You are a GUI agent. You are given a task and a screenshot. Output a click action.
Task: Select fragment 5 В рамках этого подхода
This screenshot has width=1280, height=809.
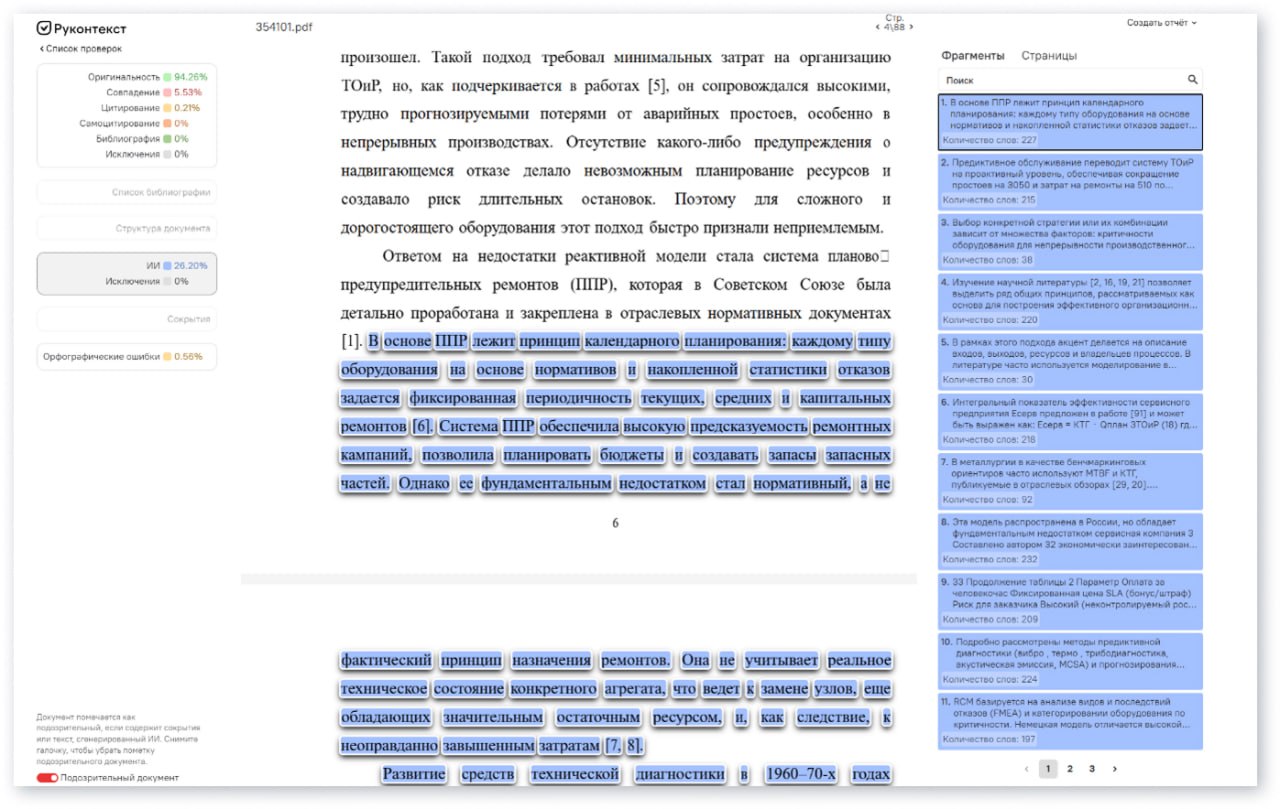coord(1070,361)
